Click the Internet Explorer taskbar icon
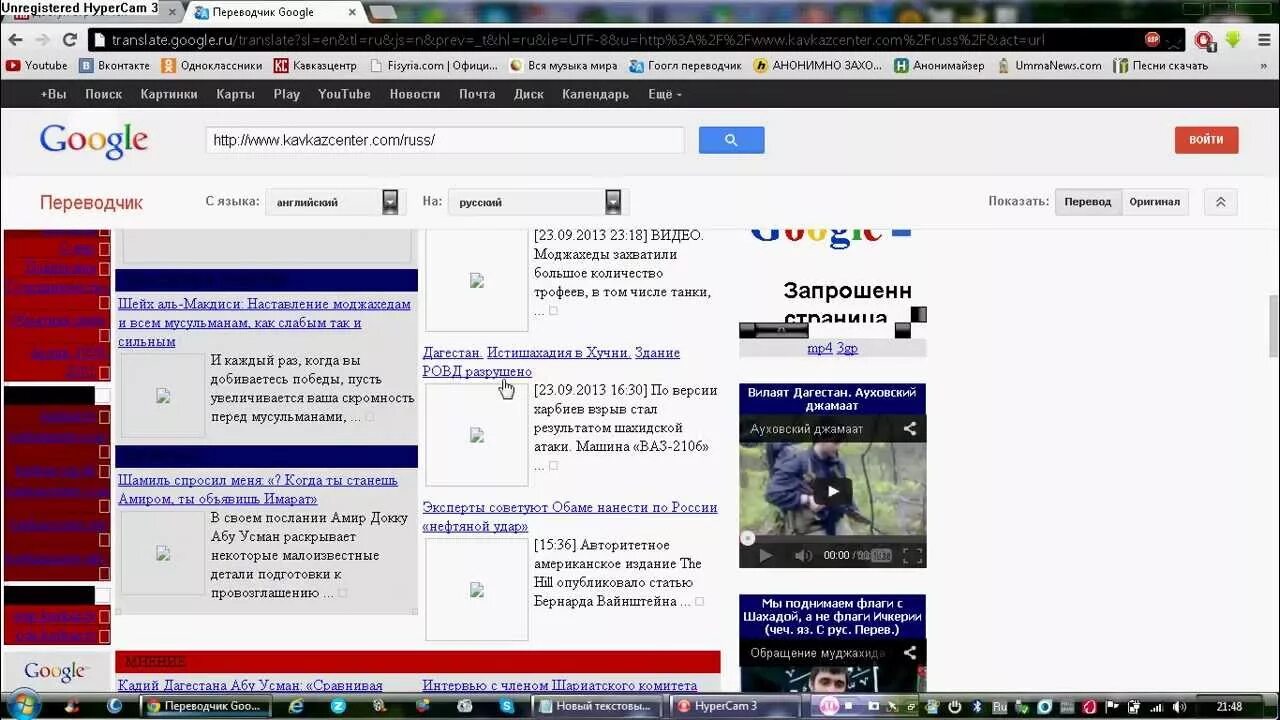Image resolution: width=1280 pixels, height=720 pixels. click(296, 706)
